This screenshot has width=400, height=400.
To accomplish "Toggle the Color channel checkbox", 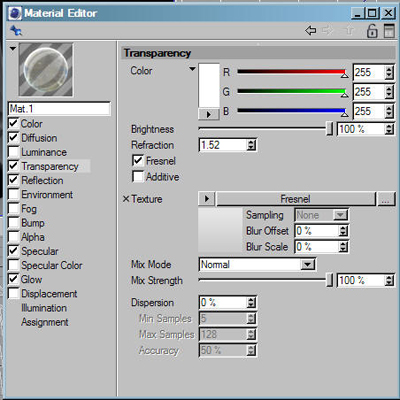I will click(x=13, y=123).
